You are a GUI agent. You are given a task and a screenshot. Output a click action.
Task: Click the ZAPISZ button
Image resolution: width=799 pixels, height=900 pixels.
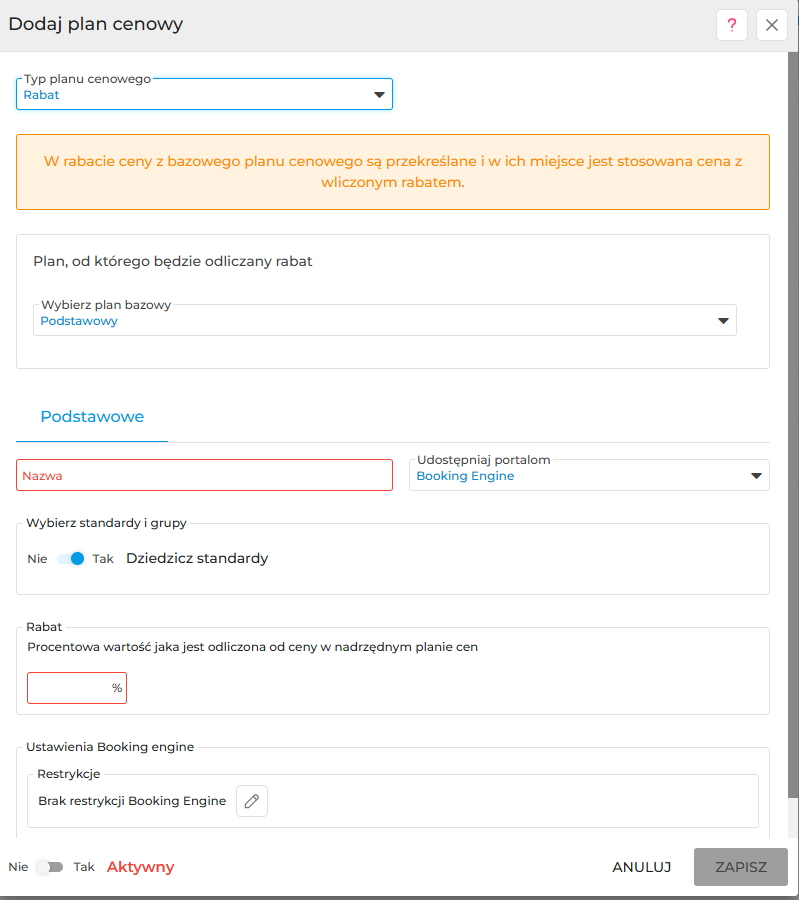[x=740, y=867]
